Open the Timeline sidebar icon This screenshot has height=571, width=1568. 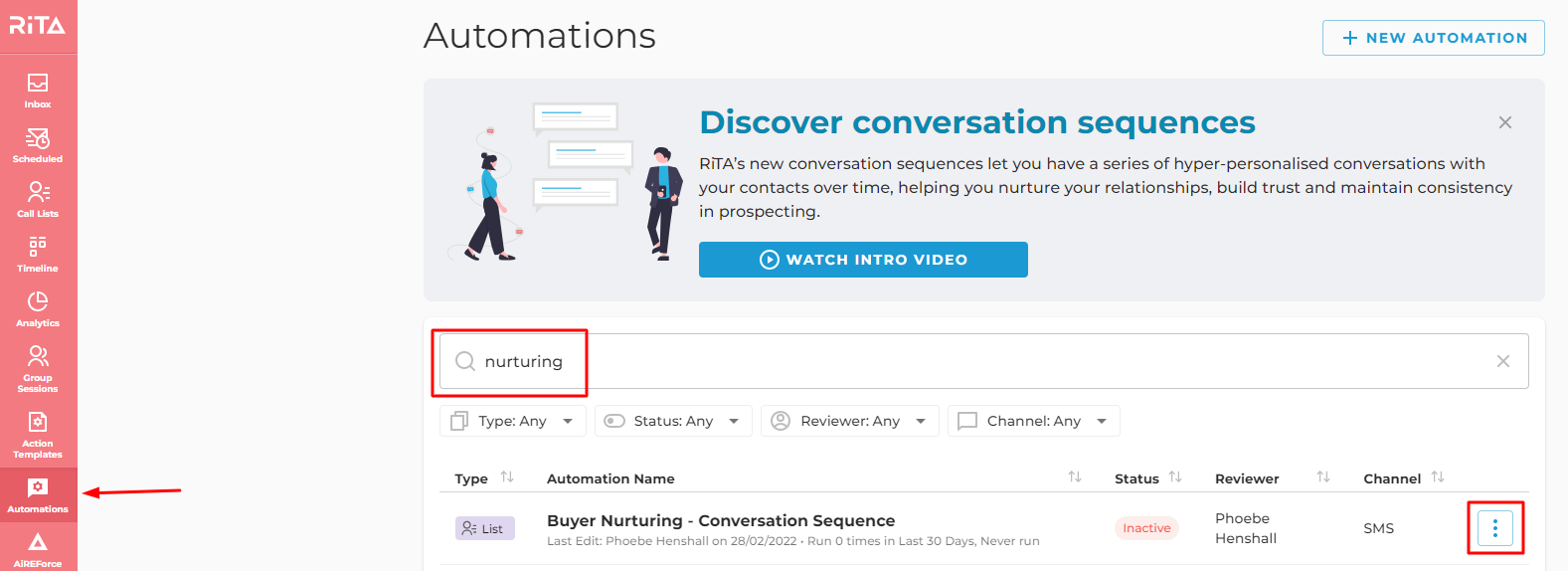point(38,254)
